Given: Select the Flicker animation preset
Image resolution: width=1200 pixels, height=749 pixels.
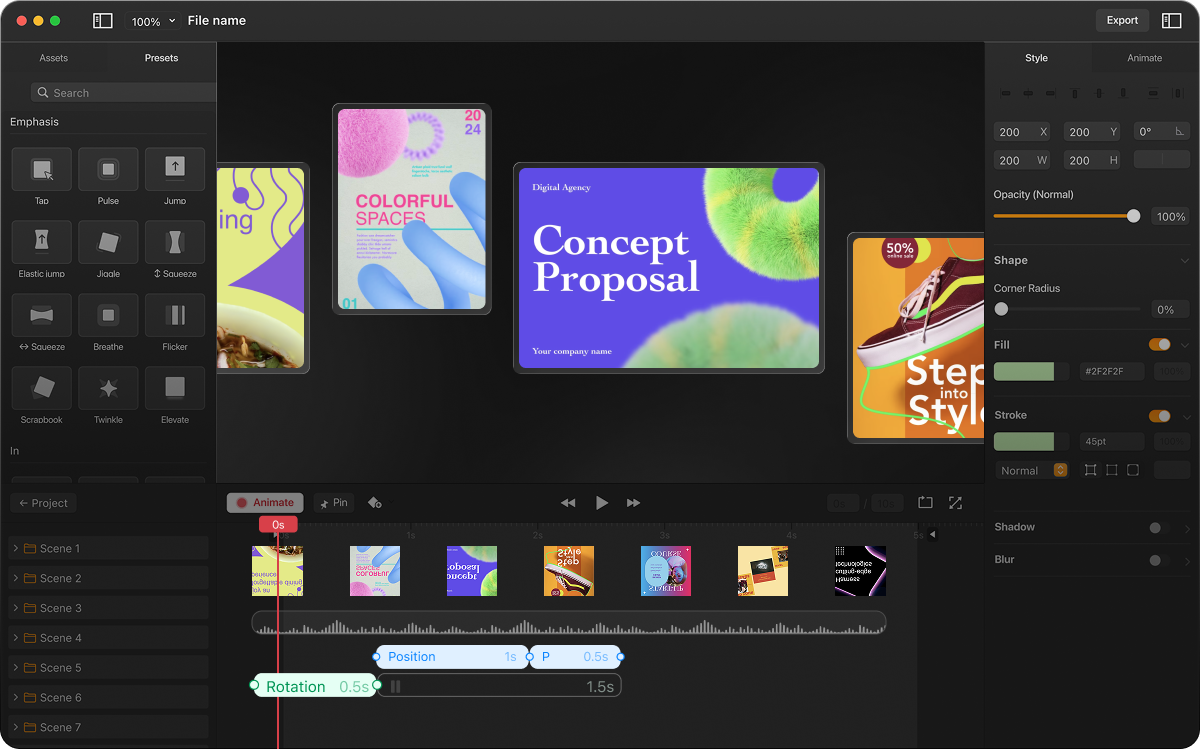Looking at the screenshot, I should click(x=174, y=316).
